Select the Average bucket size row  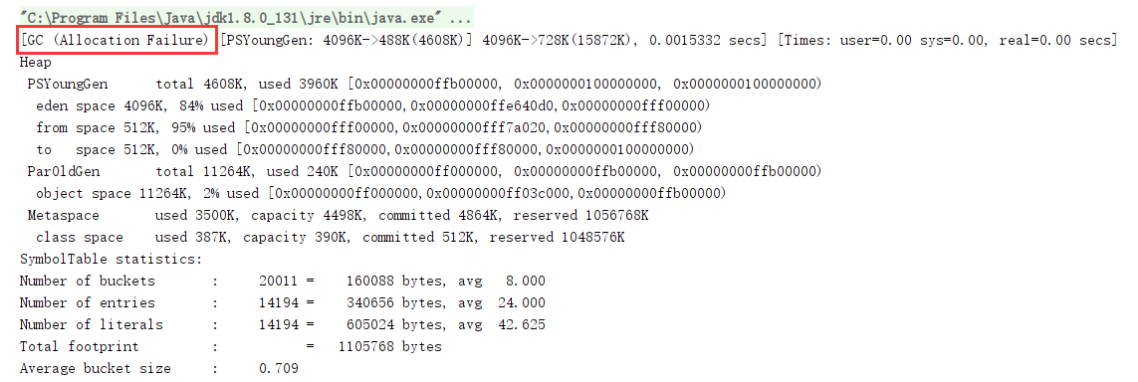(159, 368)
